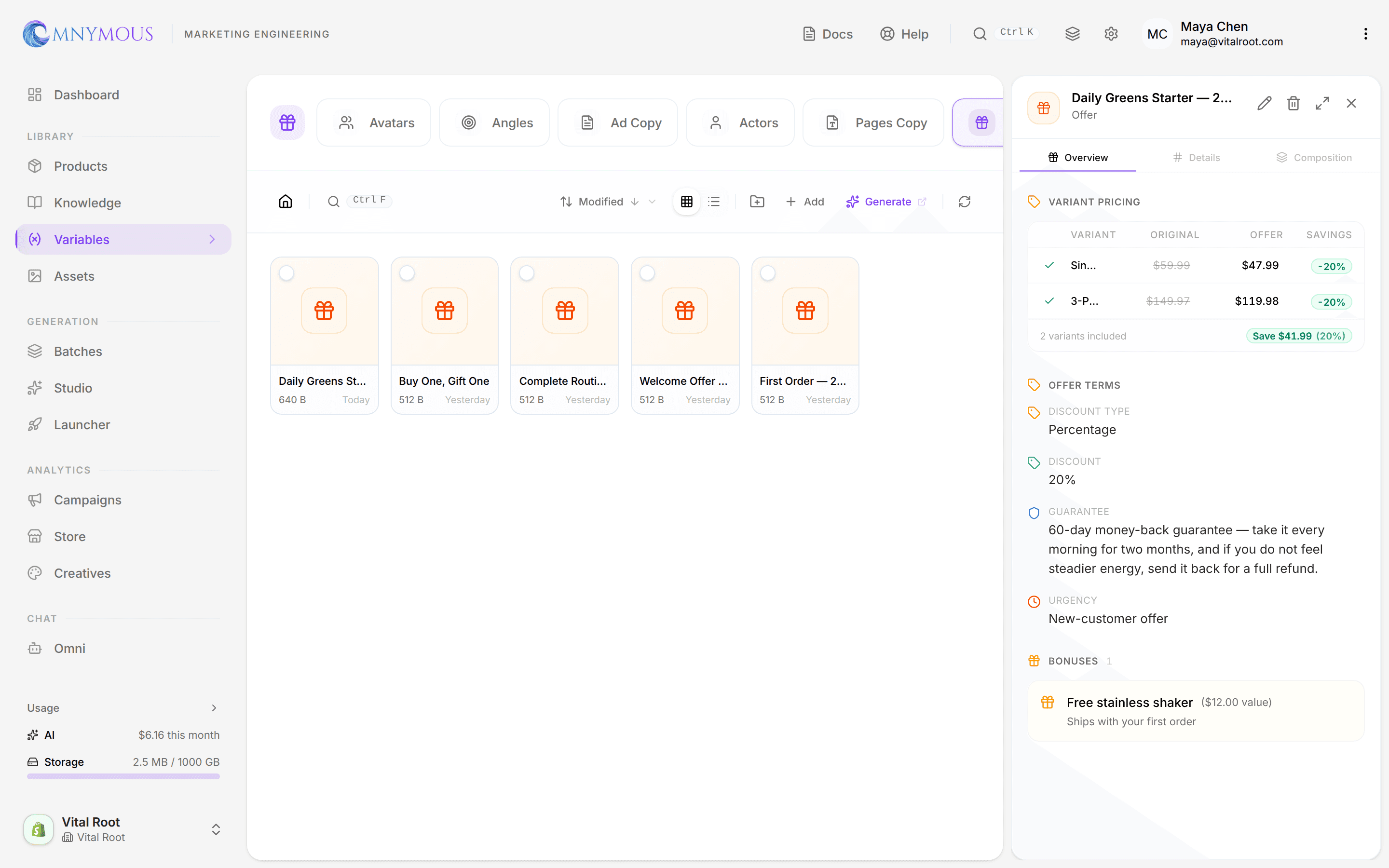Open Dashboard from sidebar
Viewport: 1389px width, 868px height.
[x=123, y=95]
